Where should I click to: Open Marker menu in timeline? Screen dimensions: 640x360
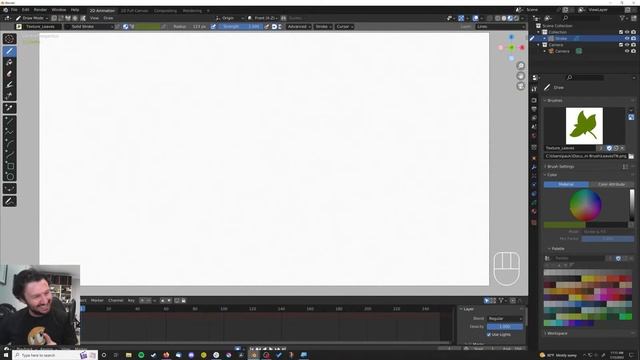(97, 300)
